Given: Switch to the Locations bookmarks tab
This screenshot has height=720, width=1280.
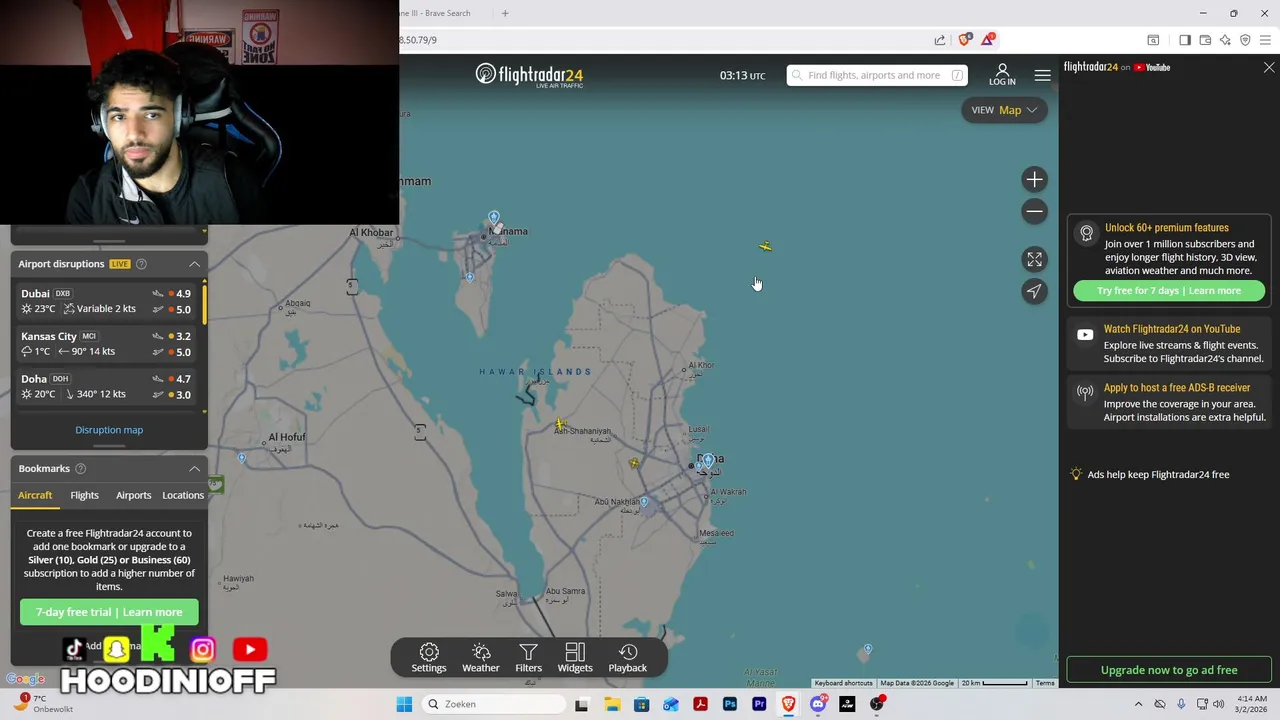Looking at the screenshot, I should [x=183, y=495].
